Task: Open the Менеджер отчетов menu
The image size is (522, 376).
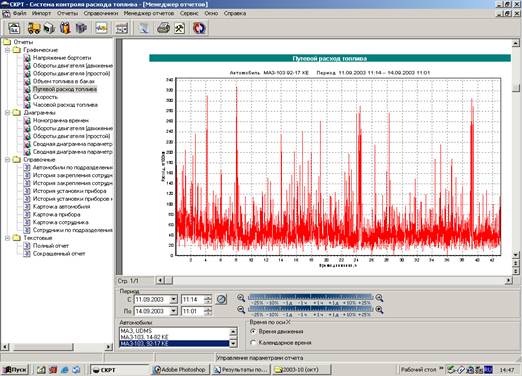Action: [149, 13]
